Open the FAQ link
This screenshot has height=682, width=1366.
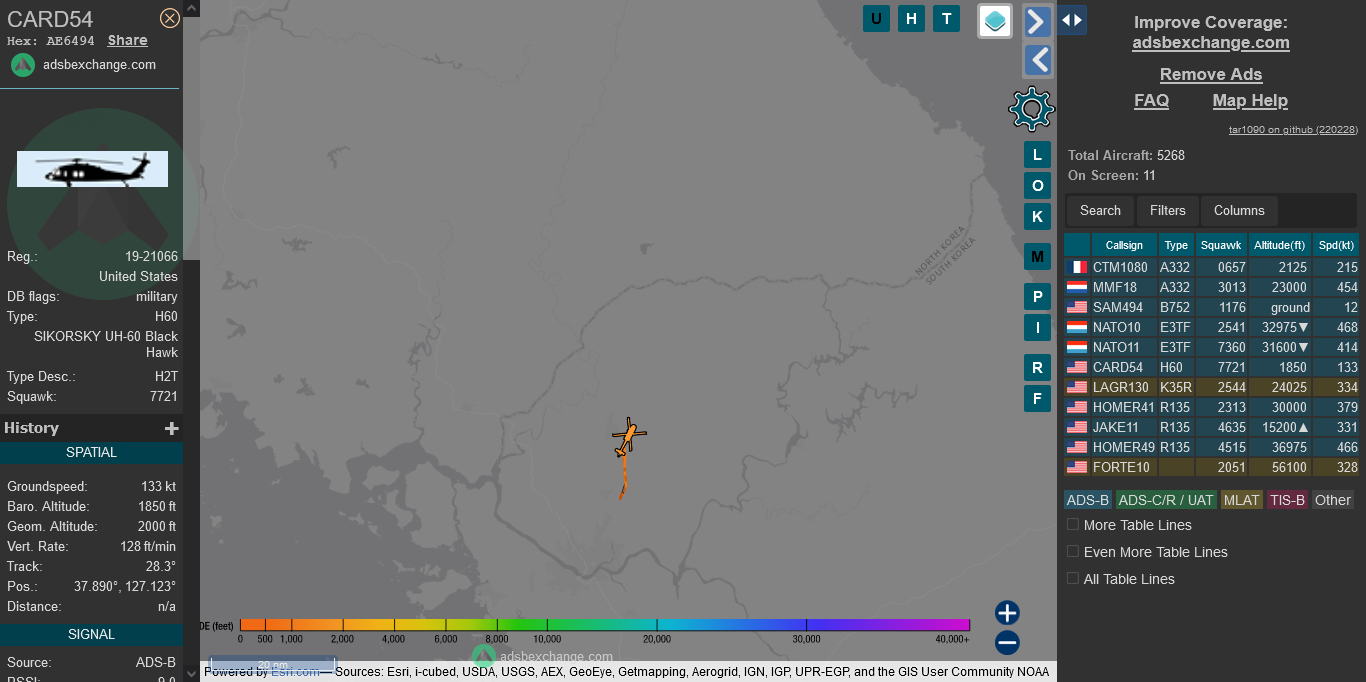1151,100
